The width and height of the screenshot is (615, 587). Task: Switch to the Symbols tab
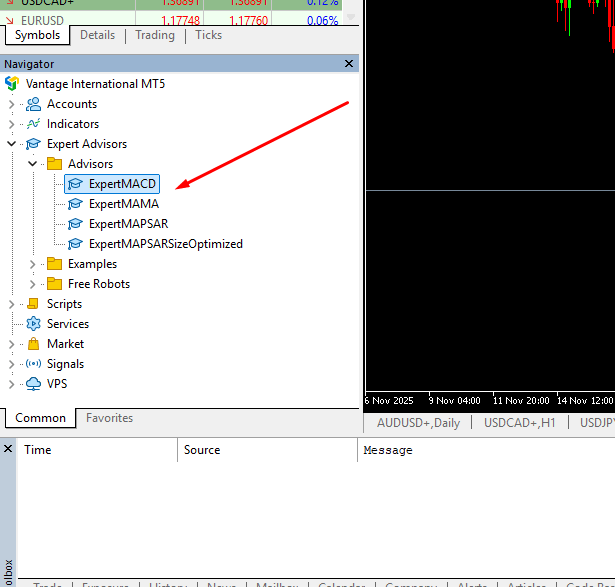coord(38,35)
